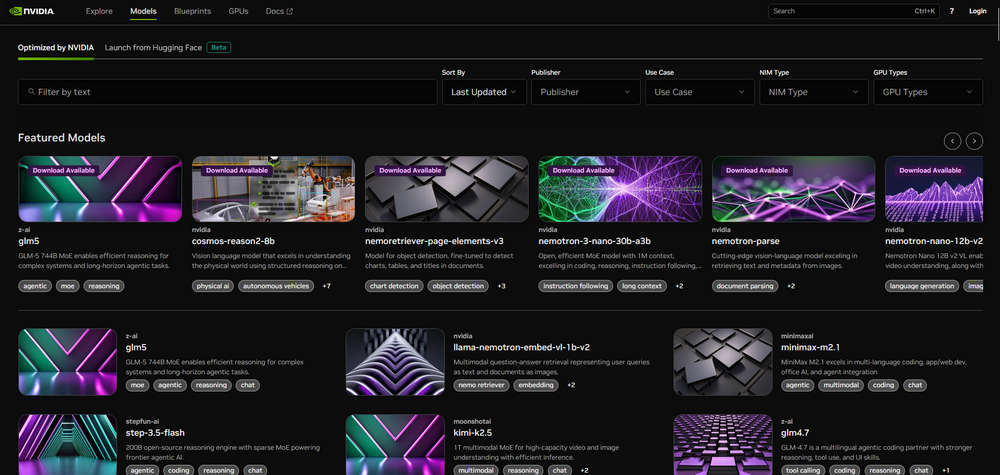Click the llama-nemotron-embed-vl-1b-v2 thumbnail image
The height and width of the screenshot is (475, 1000).
tap(395, 362)
